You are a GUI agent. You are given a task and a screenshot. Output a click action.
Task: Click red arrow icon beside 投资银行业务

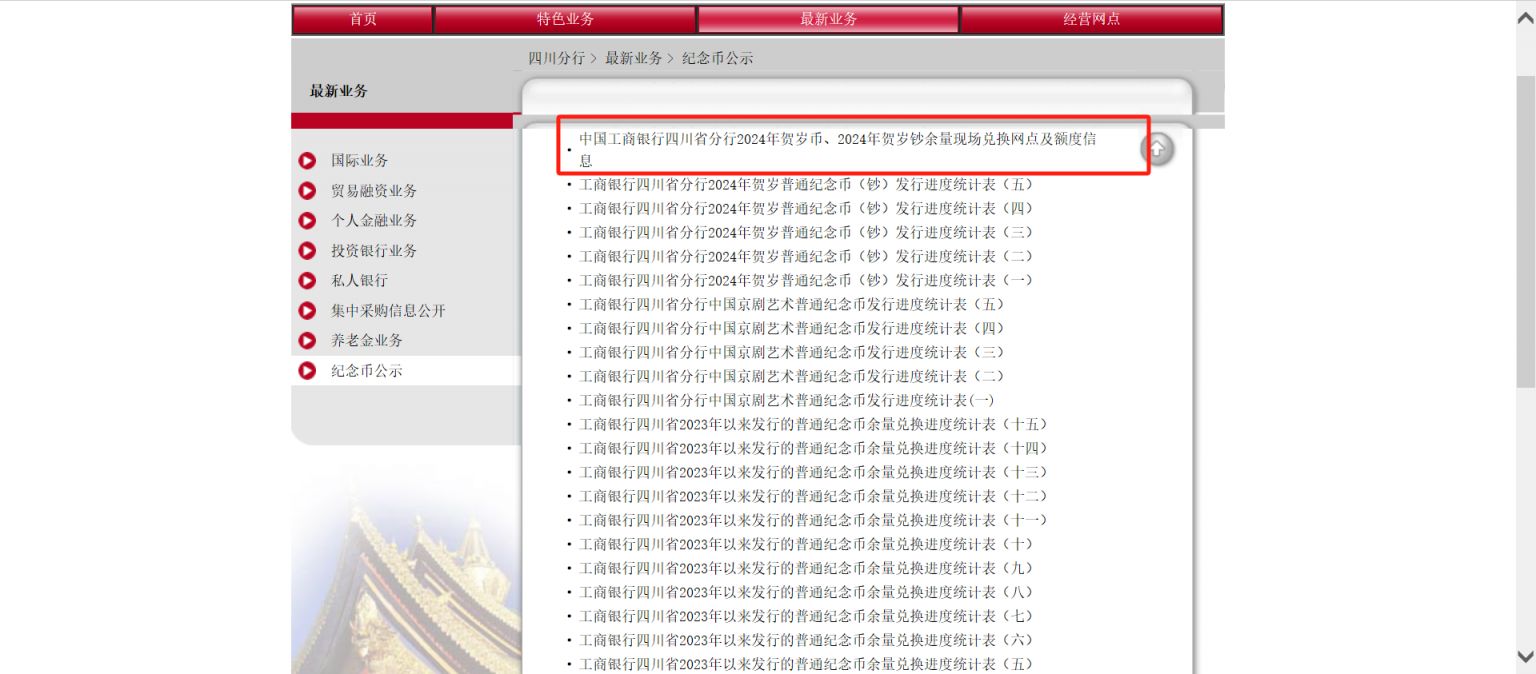click(308, 251)
